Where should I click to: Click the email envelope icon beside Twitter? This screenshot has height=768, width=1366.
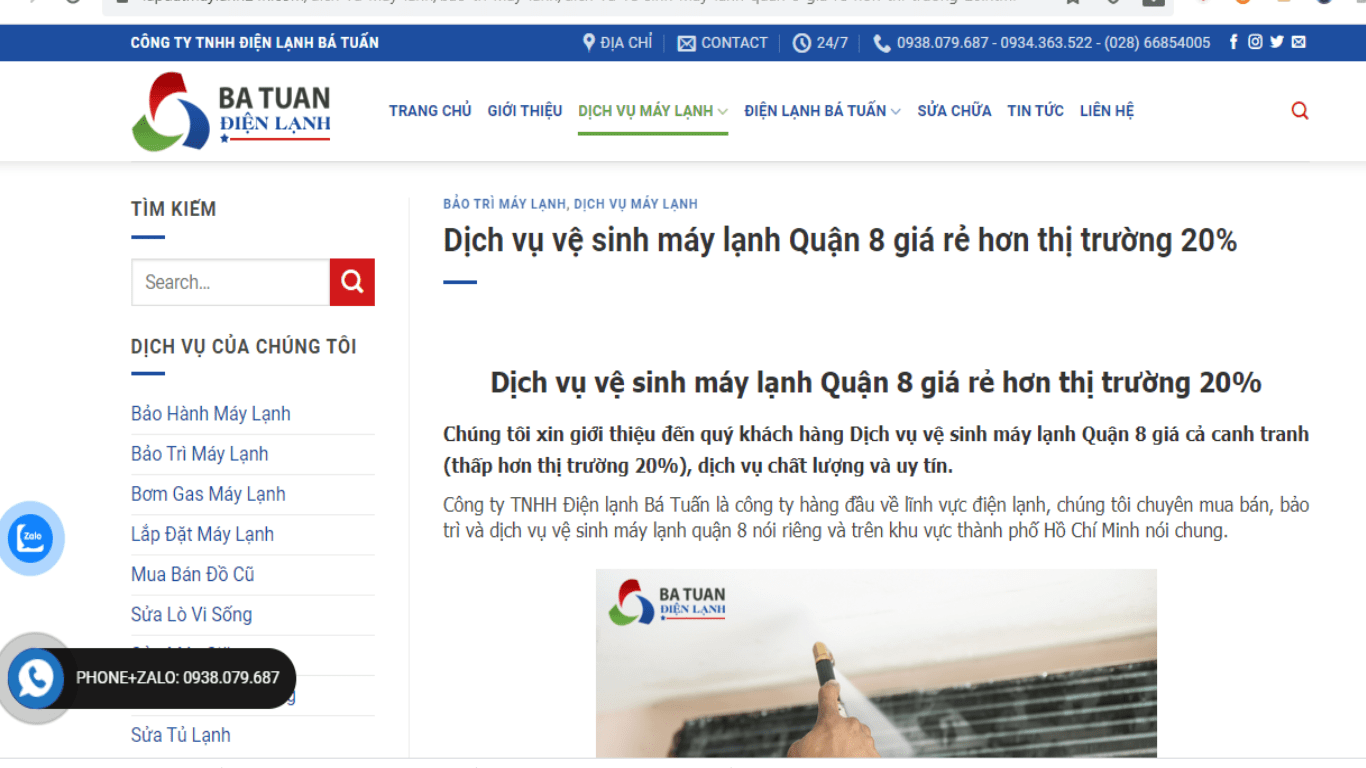1298,42
